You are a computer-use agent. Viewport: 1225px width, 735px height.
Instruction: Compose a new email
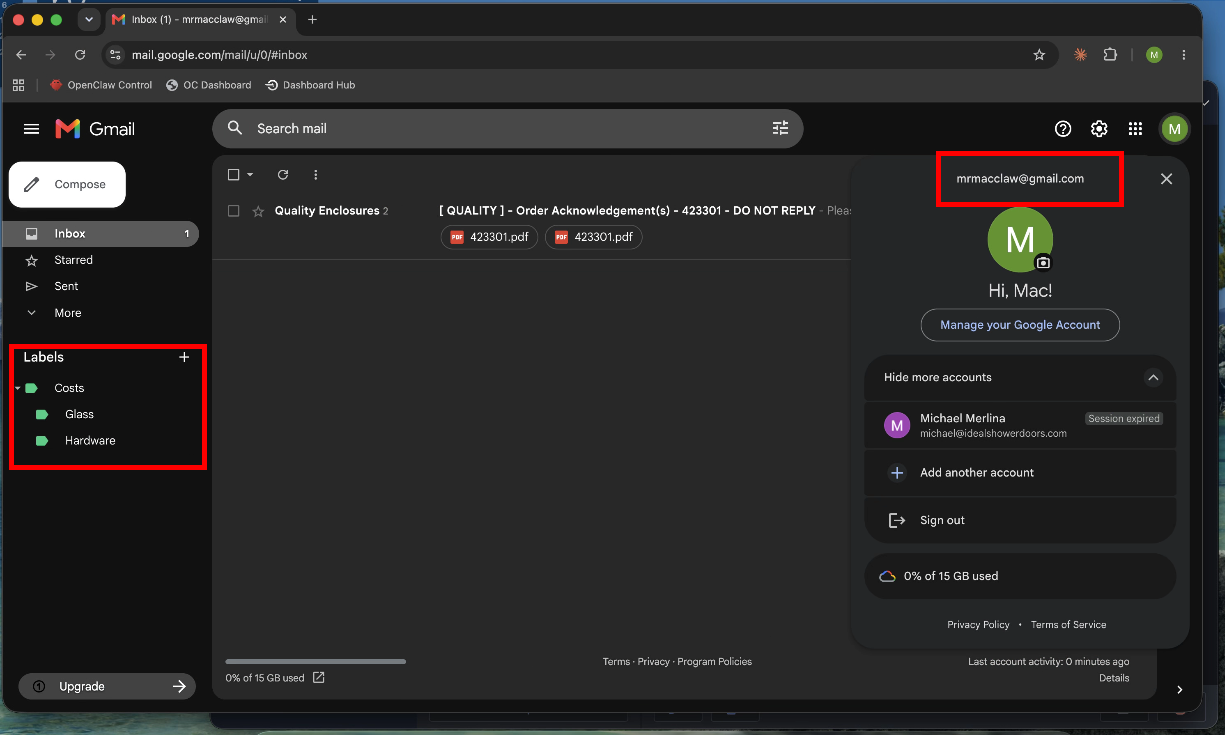[67, 184]
